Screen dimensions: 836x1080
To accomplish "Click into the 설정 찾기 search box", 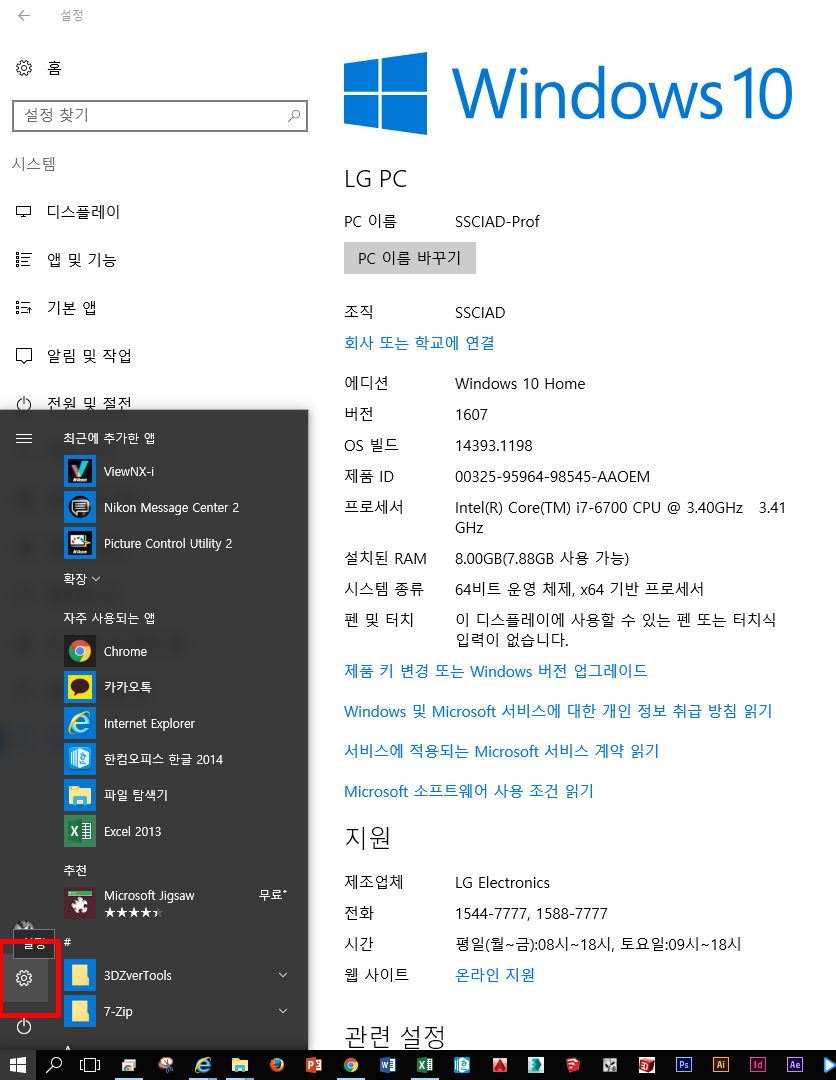I will point(150,116).
